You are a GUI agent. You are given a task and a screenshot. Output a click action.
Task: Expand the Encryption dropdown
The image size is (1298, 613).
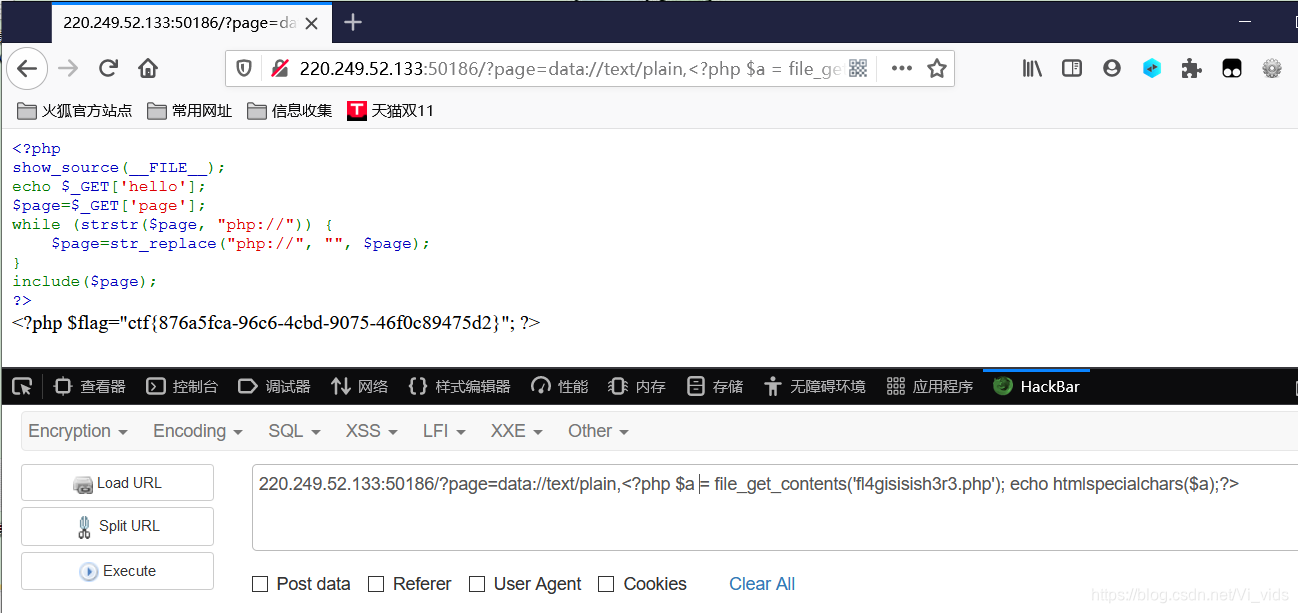pos(78,431)
